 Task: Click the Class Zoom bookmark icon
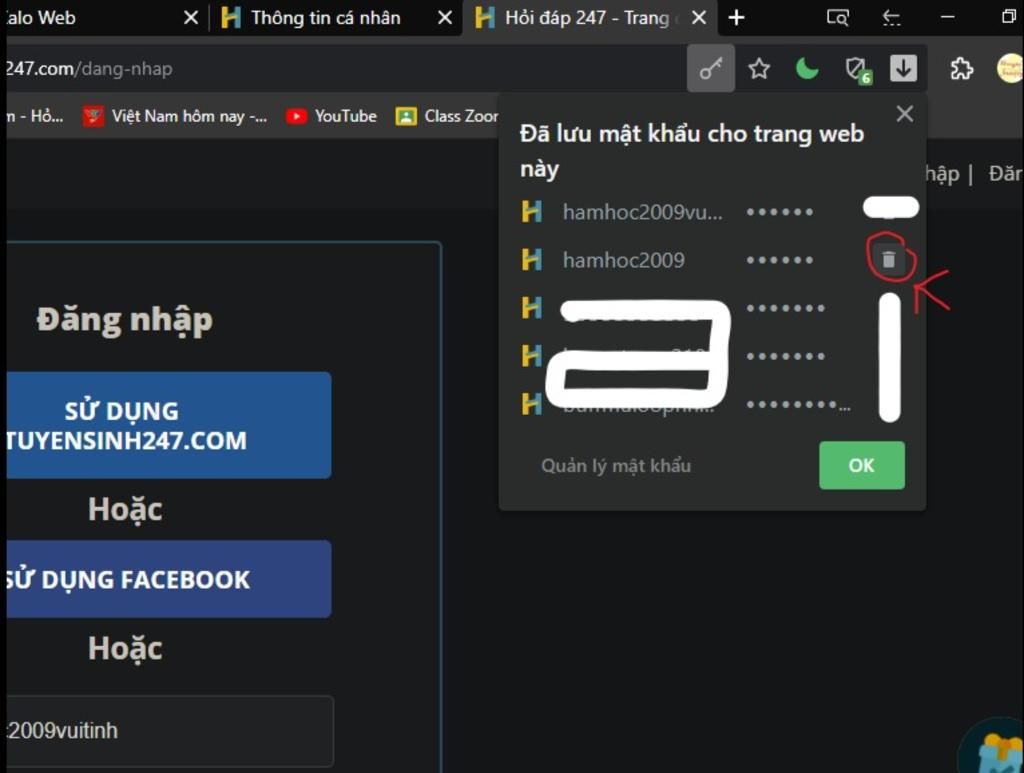(406, 116)
